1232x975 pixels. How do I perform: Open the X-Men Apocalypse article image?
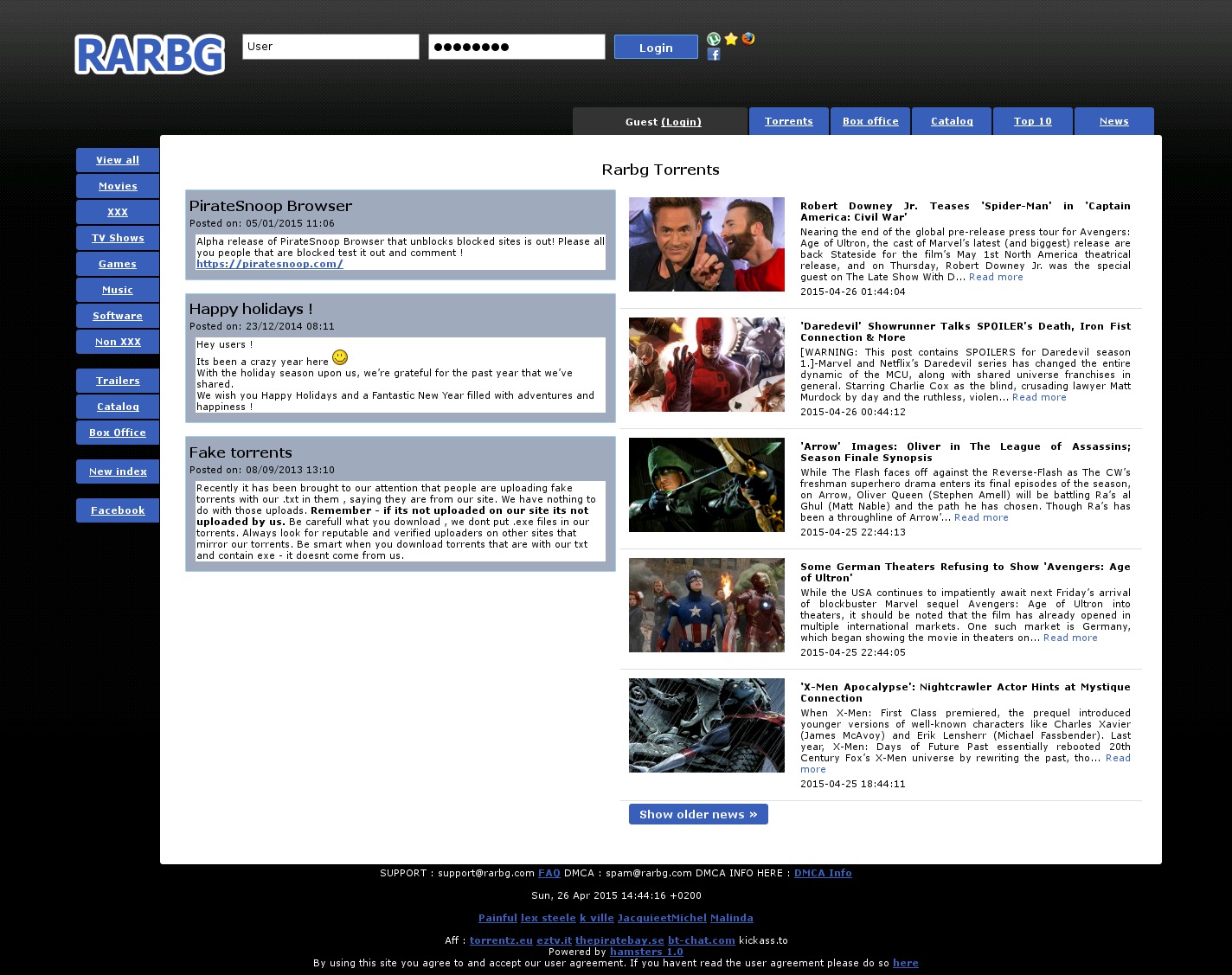pyautogui.click(x=706, y=725)
